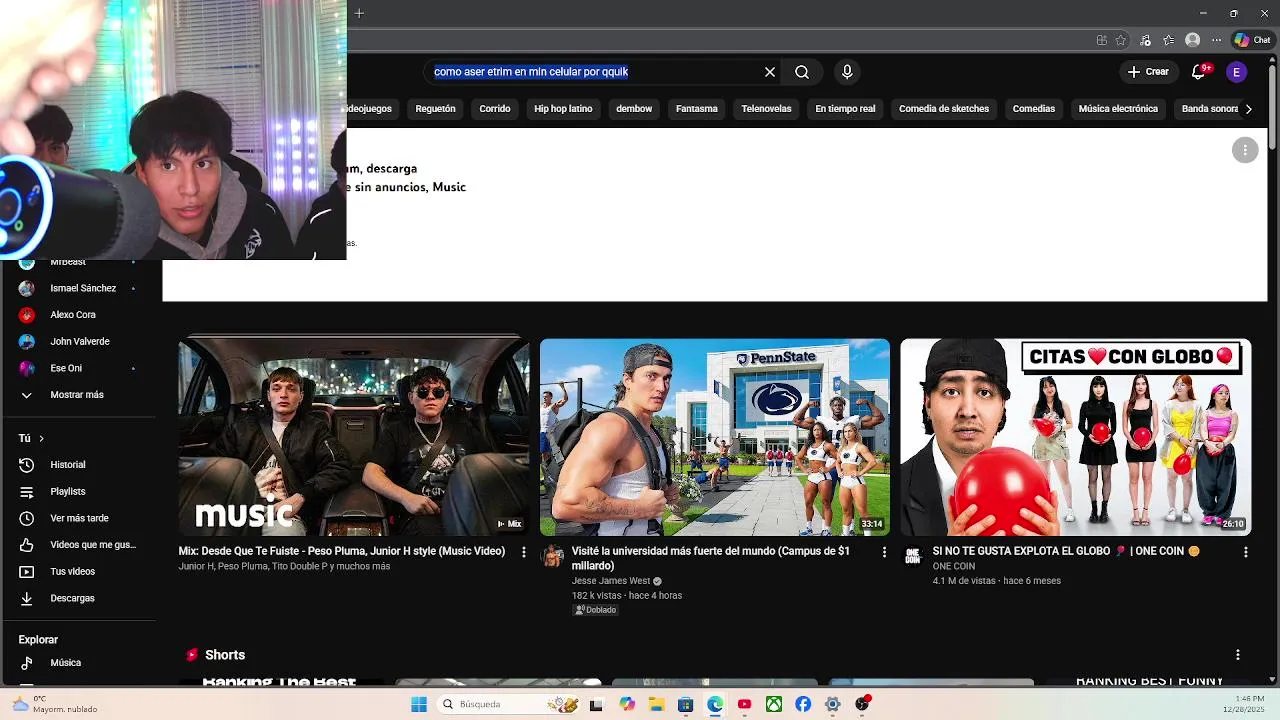Open the Shorts section options menu

[1238, 655]
